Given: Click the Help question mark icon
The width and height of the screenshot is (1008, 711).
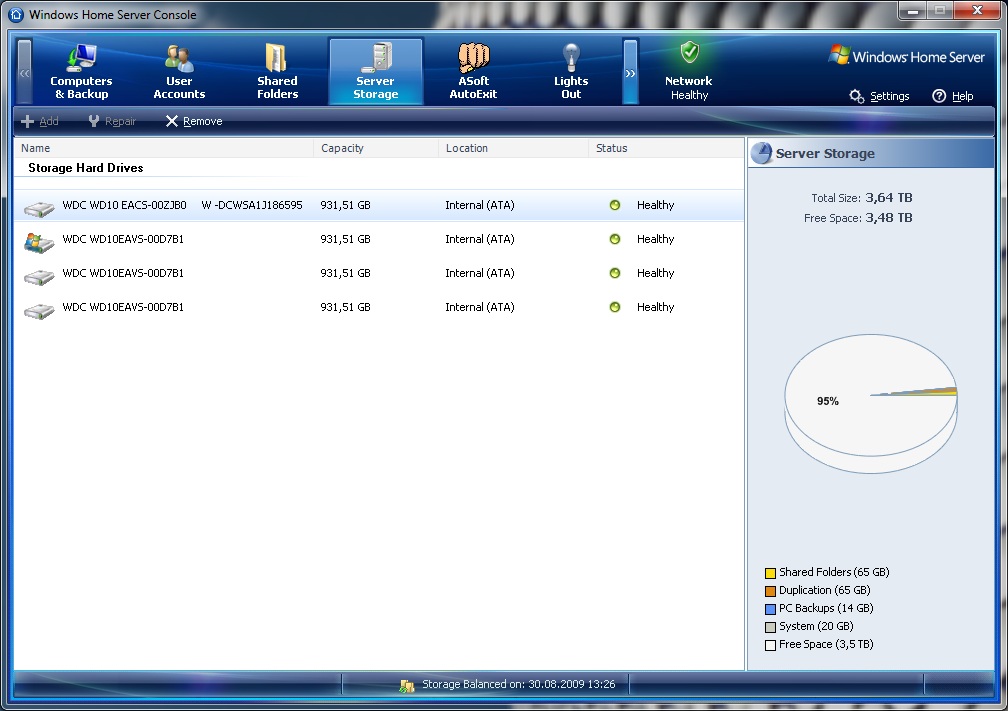Looking at the screenshot, I should click(939, 96).
